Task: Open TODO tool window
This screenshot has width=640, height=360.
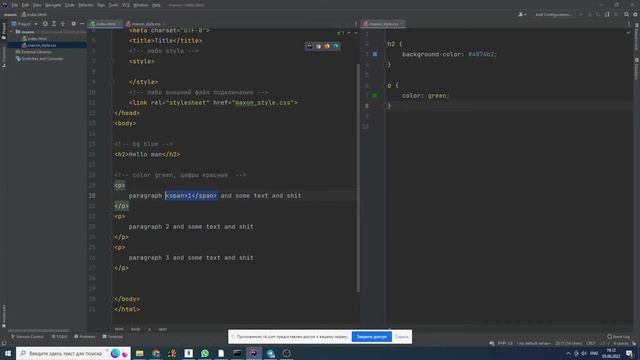Action: [x=60, y=337]
